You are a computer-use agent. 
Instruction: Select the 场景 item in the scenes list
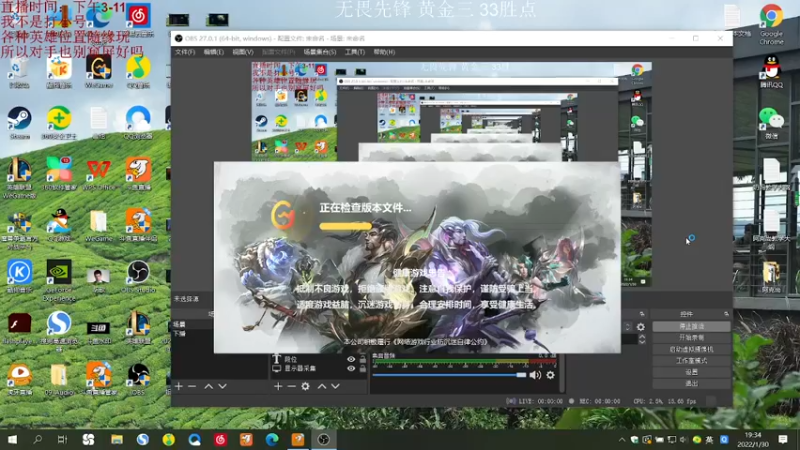point(193,324)
